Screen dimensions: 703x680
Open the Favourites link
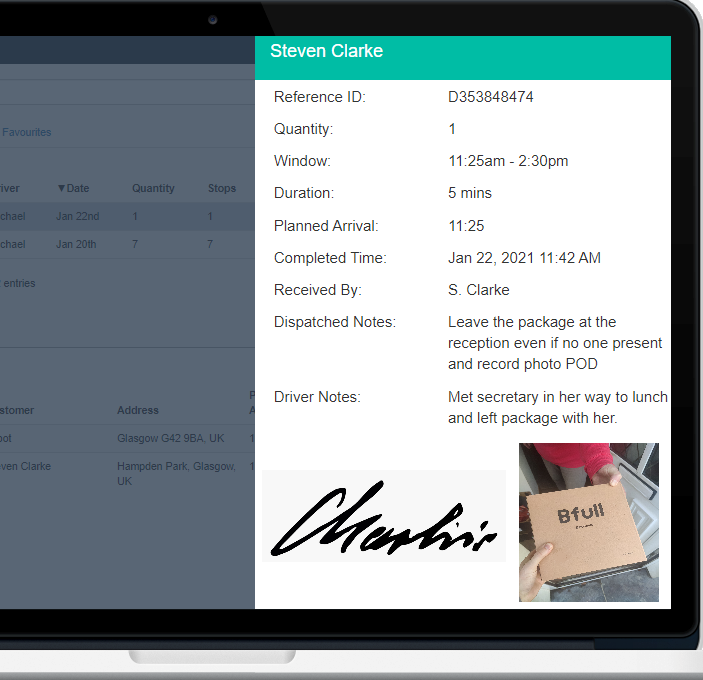click(26, 132)
